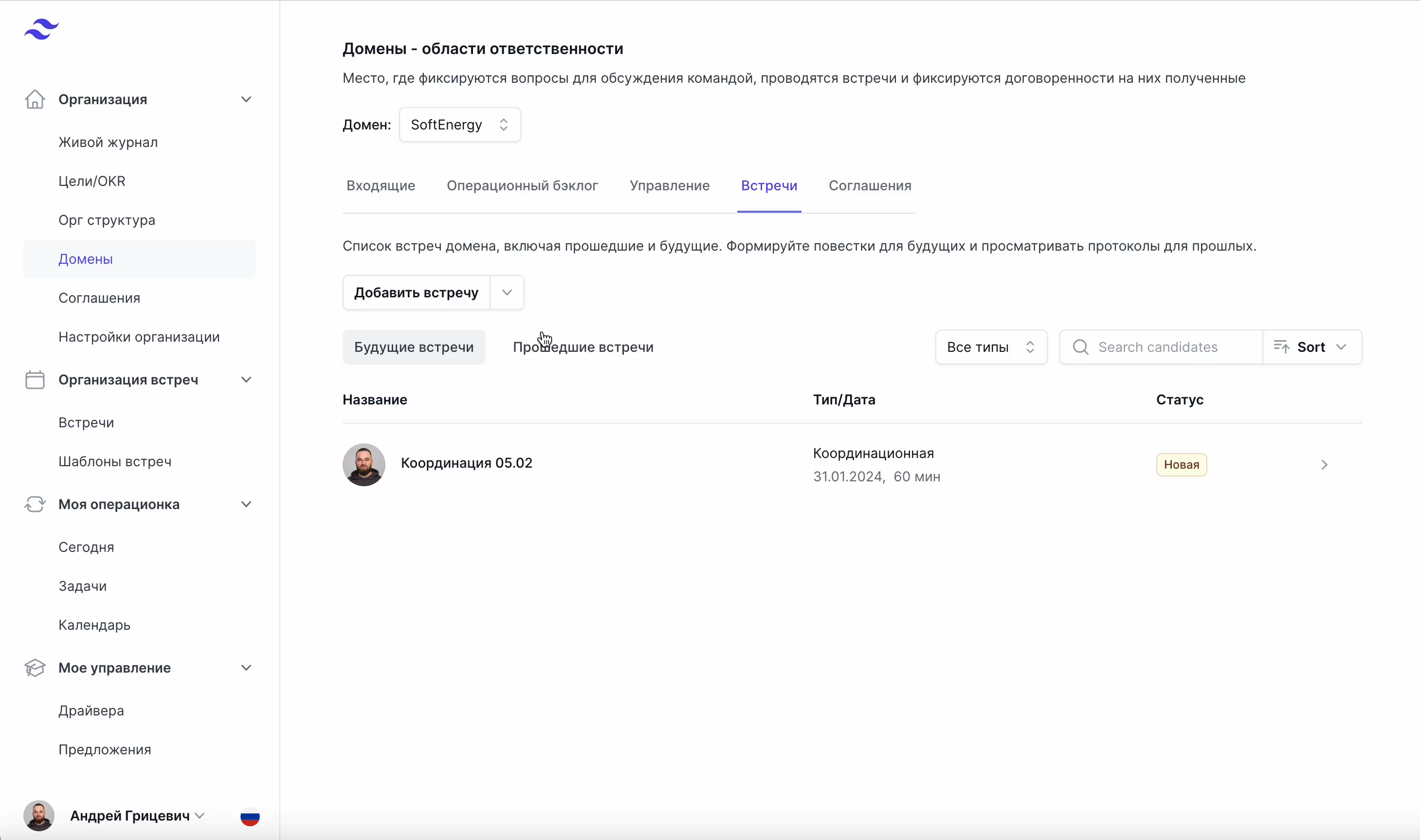Viewport: 1420px width, 840px height.
Task: Click the wave logo icon
Action: [41, 29]
